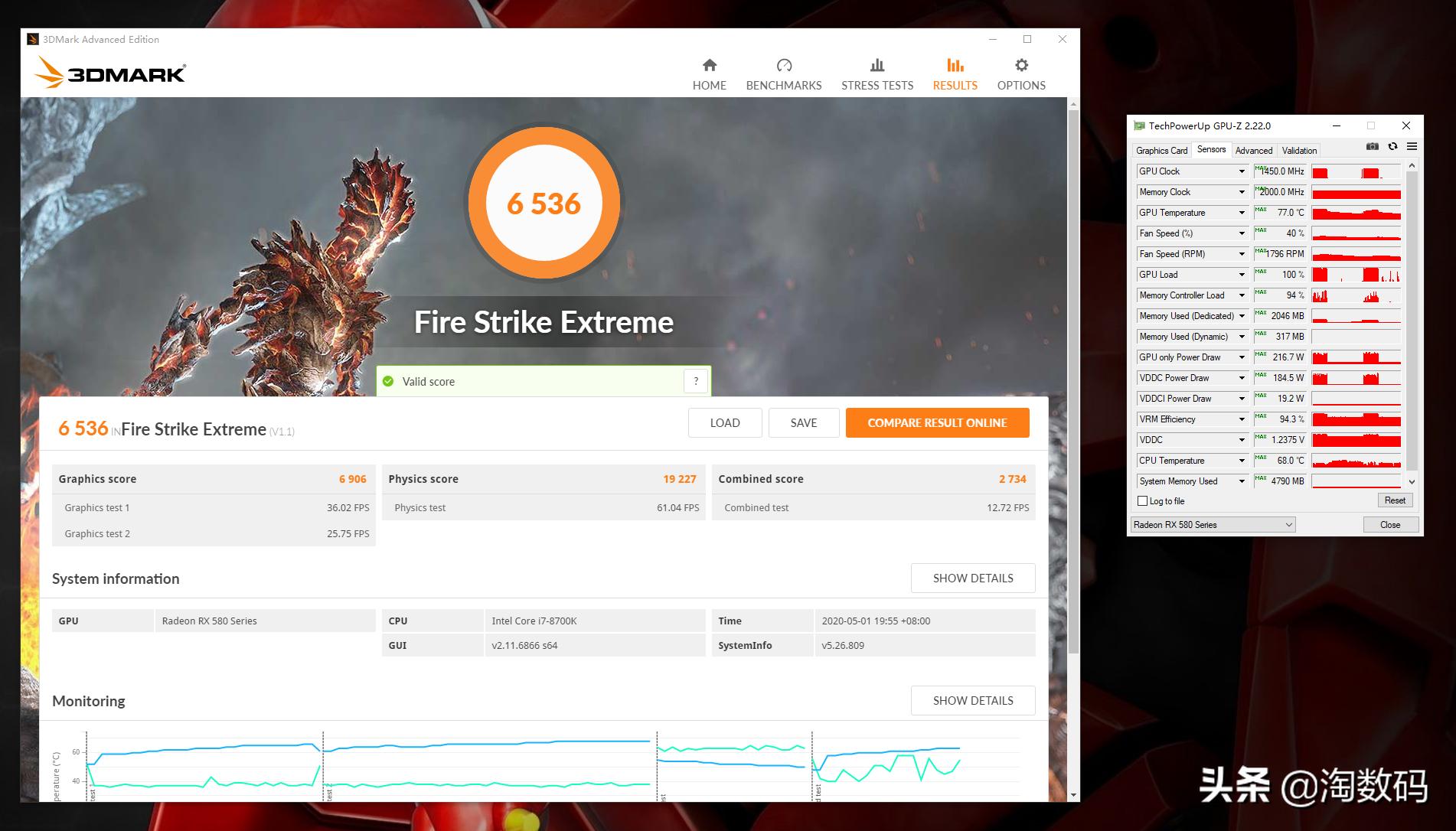Click the GPU-Z sensor list scrollbar thumb

tap(1412, 321)
